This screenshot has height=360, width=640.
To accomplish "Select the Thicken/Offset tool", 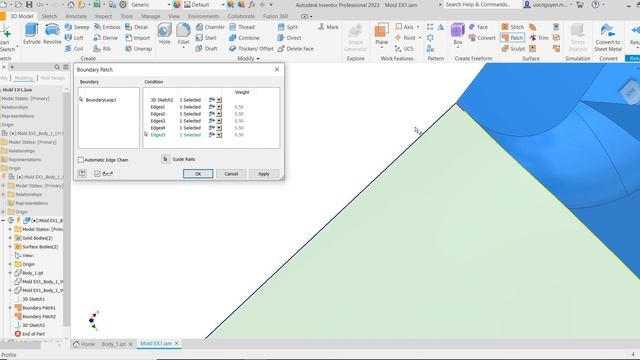I will coord(251,48).
